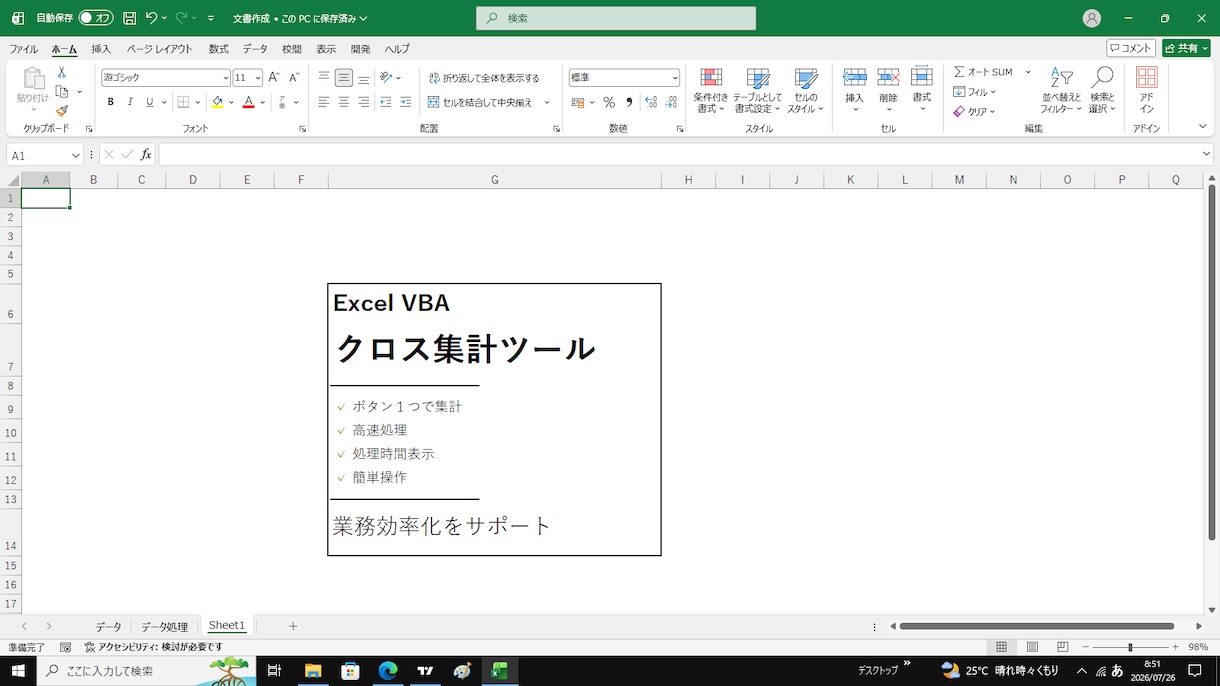Click the fx insert function button
This screenshot has width=1220, height=686.
pos(146,155)
